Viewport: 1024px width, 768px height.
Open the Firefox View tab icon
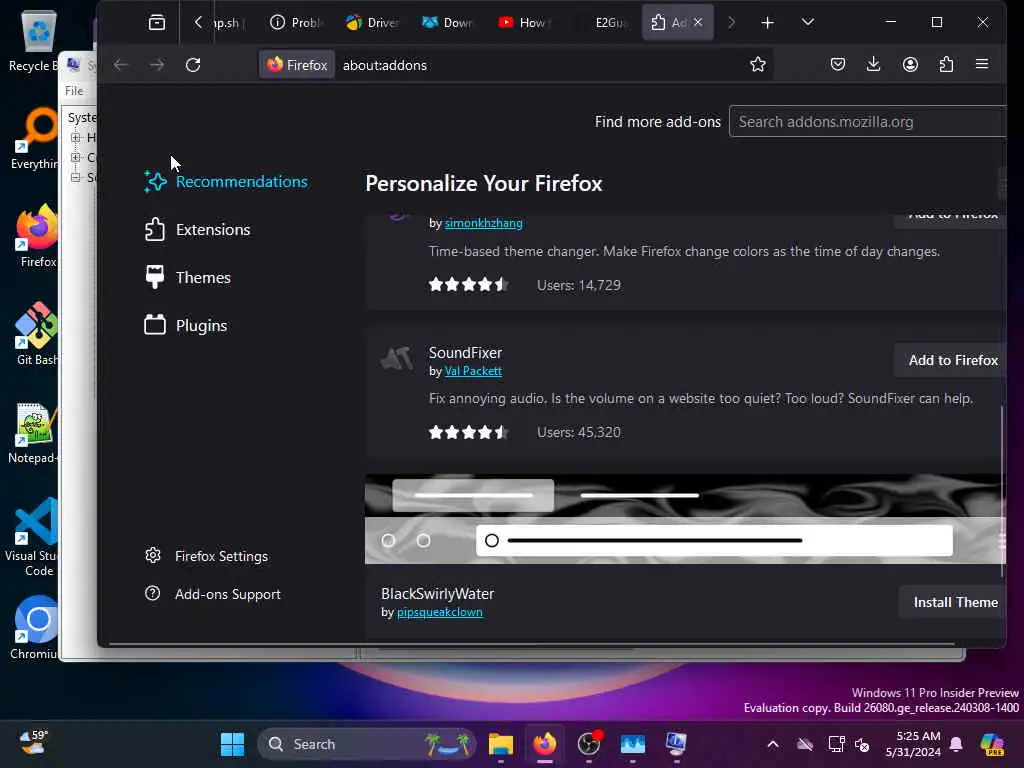(157, 23)
